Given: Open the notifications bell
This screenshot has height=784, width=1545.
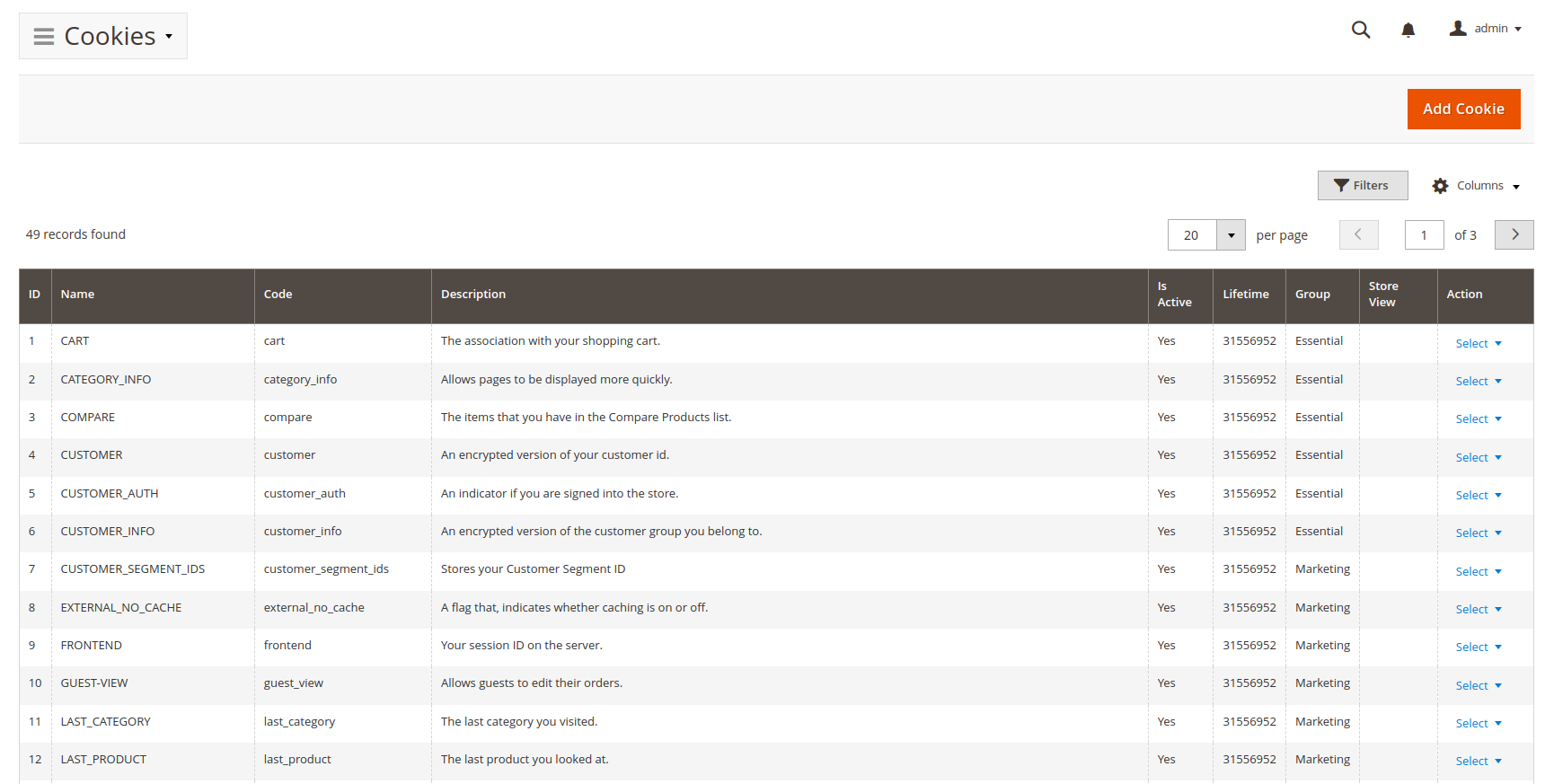Looking at the screenshot, I should tap(1408, 30).
